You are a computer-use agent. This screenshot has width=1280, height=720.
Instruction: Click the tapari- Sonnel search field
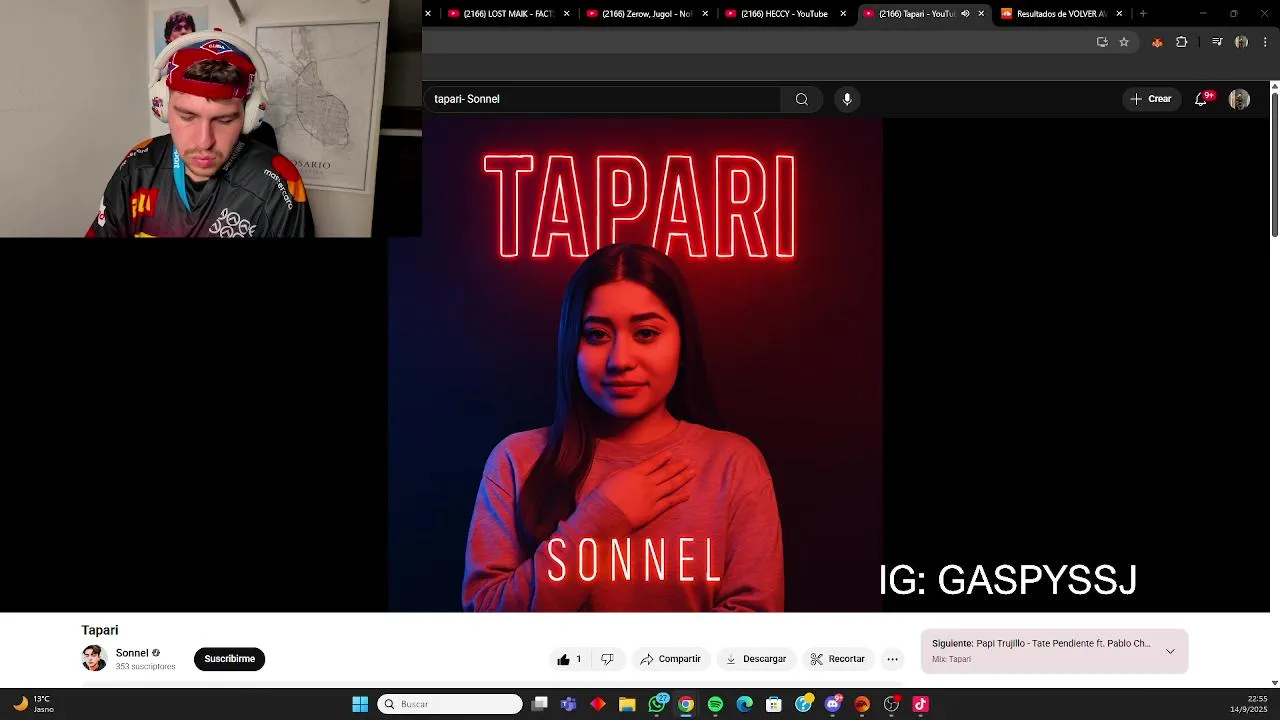[603, 99]
